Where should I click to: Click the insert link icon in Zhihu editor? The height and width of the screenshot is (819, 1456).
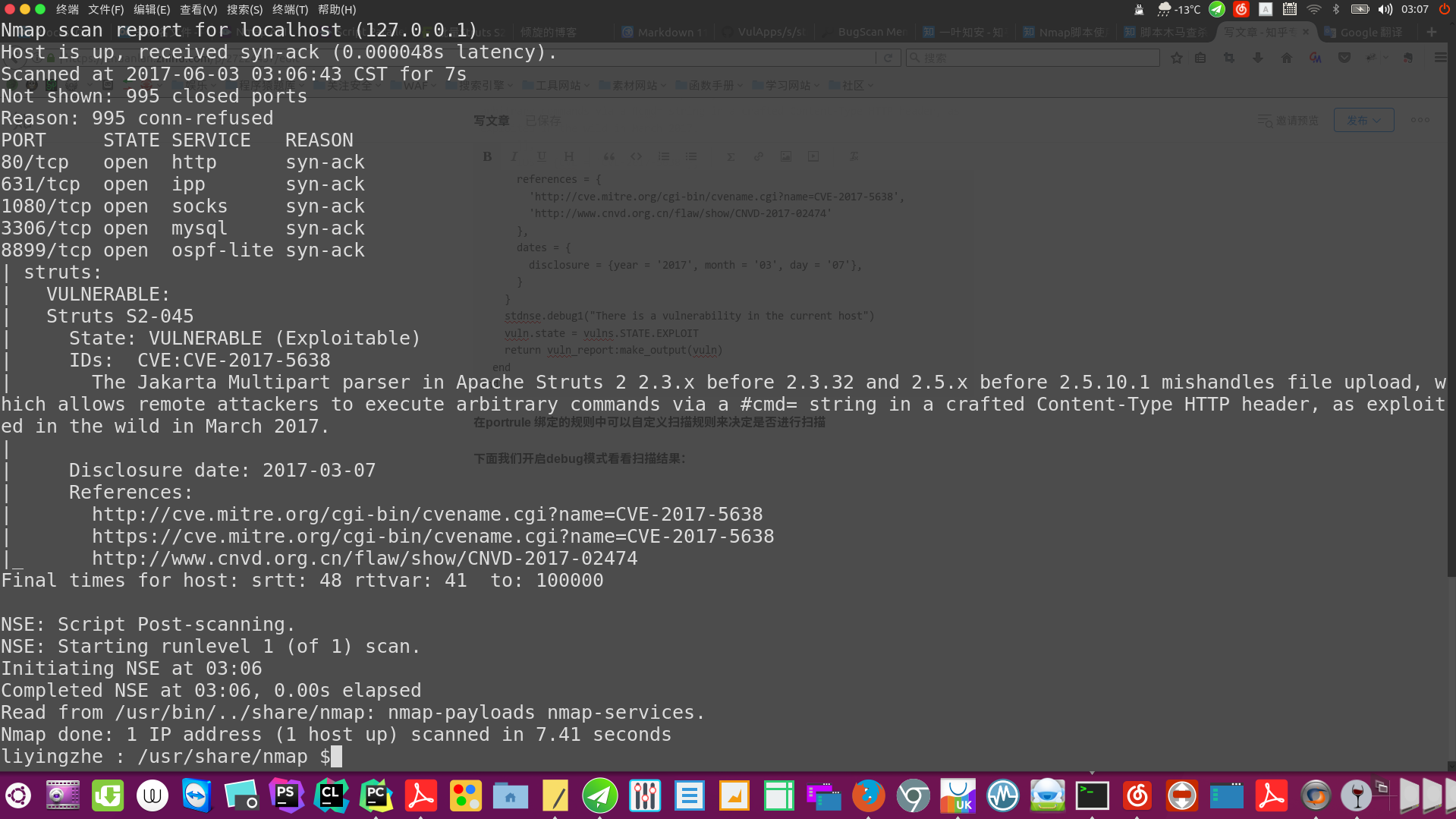click(x=758, y=156)
